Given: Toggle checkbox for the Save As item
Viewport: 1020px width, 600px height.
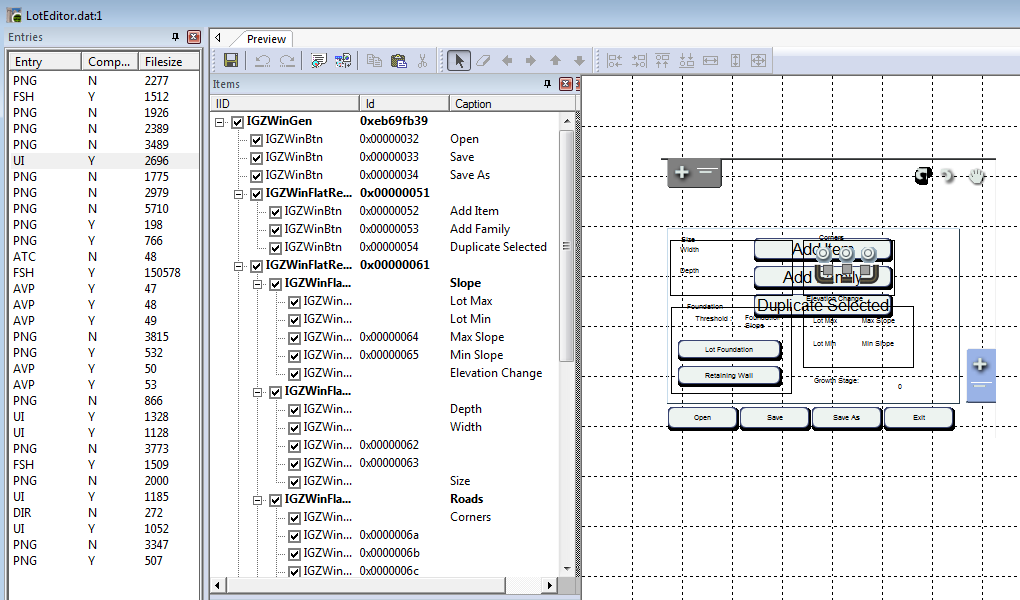Looking at the screenshot, I should click(x=256, y=176).
